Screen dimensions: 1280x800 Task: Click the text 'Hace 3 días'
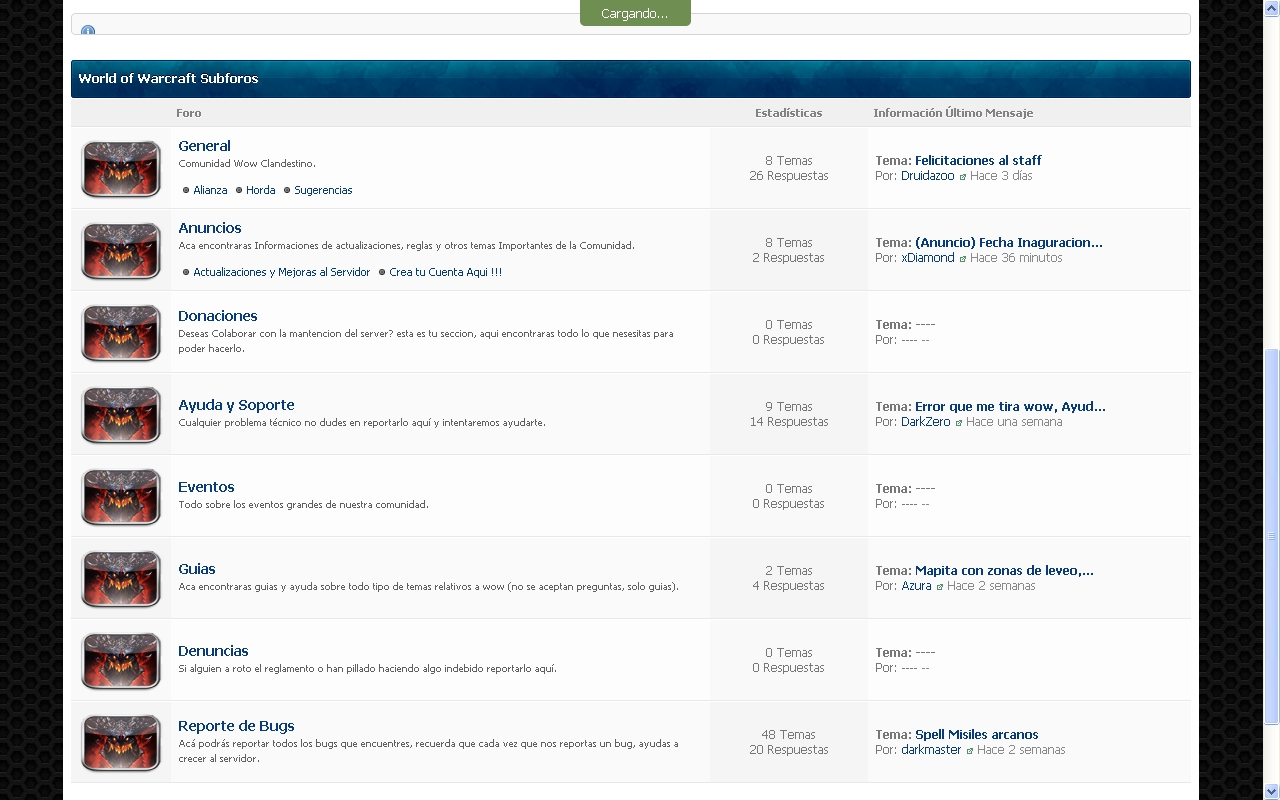click(1001, 176)
